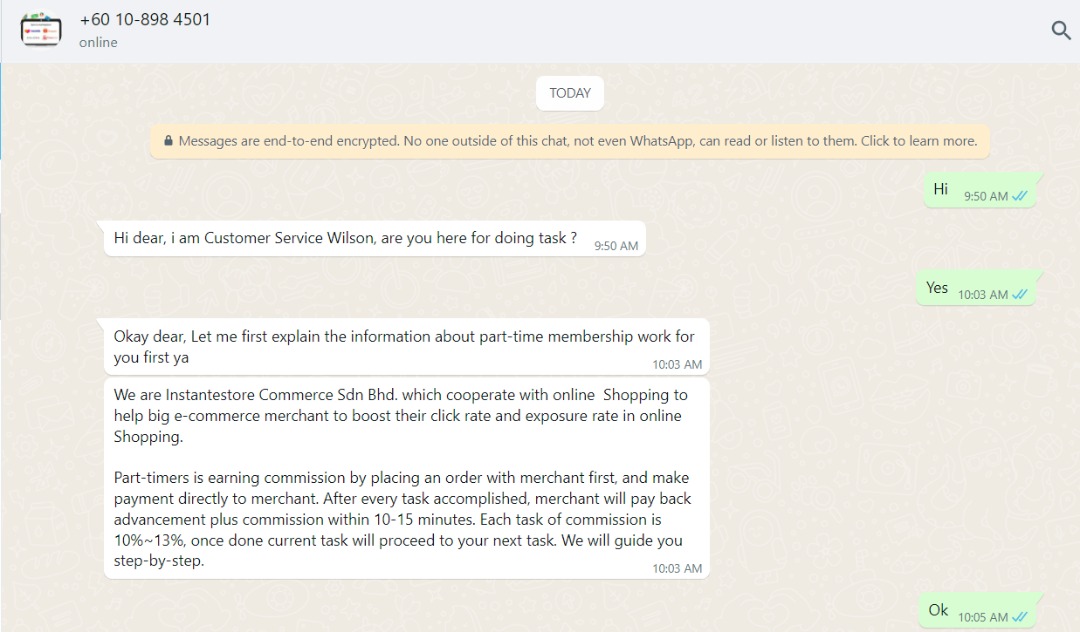This screenshot has width=1080, height=632.
Task: Click the end-to-end encryption notice banner
Action: (570, 141)
